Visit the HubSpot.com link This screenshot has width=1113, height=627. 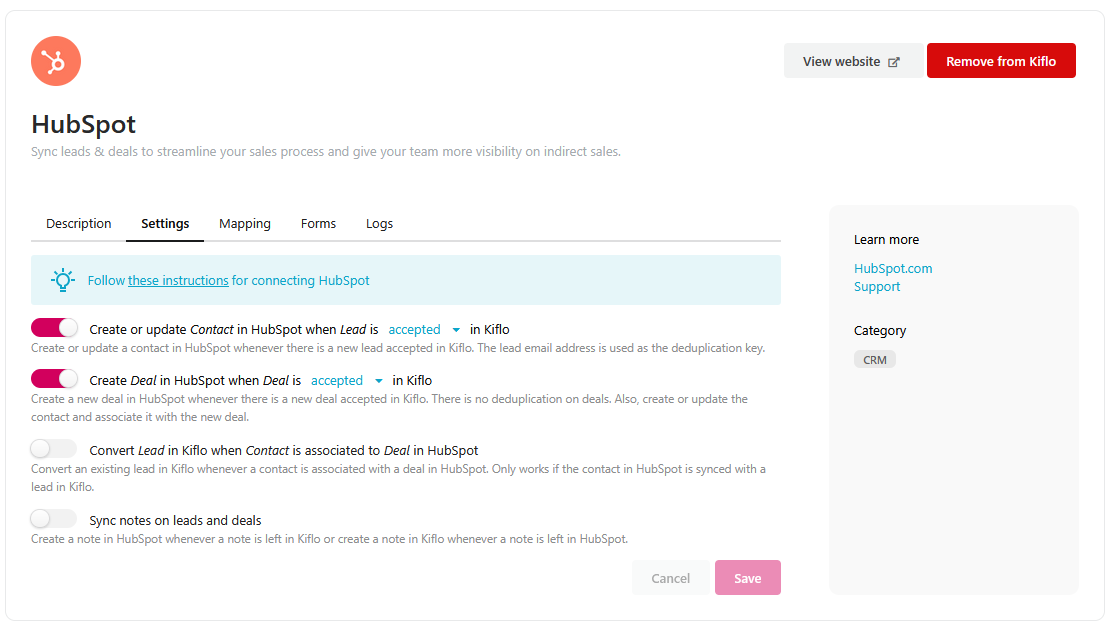[893, 268]
